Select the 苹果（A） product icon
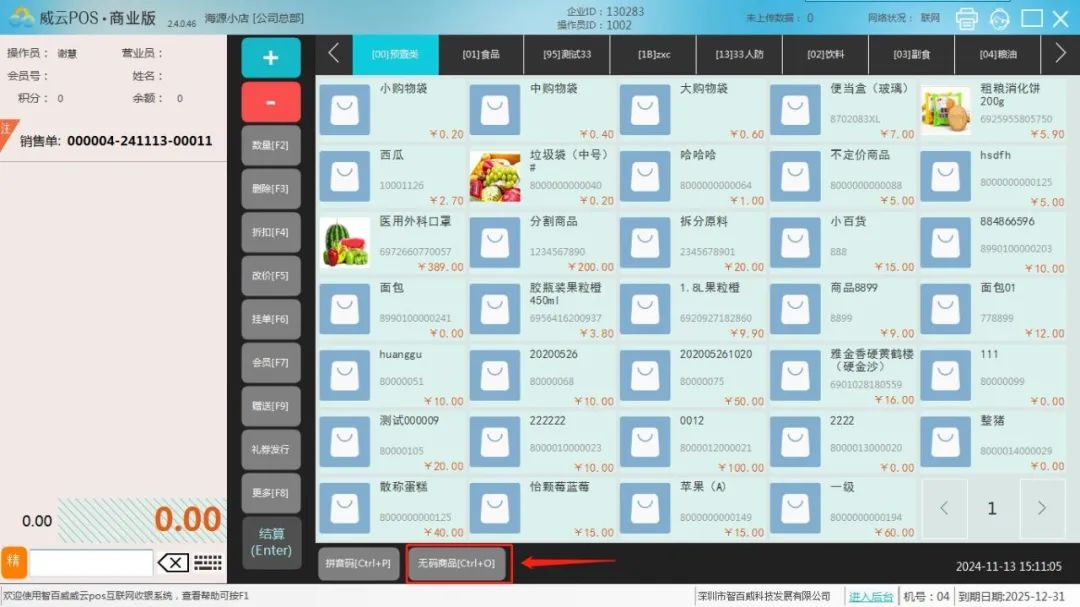Image resolution: width=1080 pixels, height=607 pixels. pos(645,508)
